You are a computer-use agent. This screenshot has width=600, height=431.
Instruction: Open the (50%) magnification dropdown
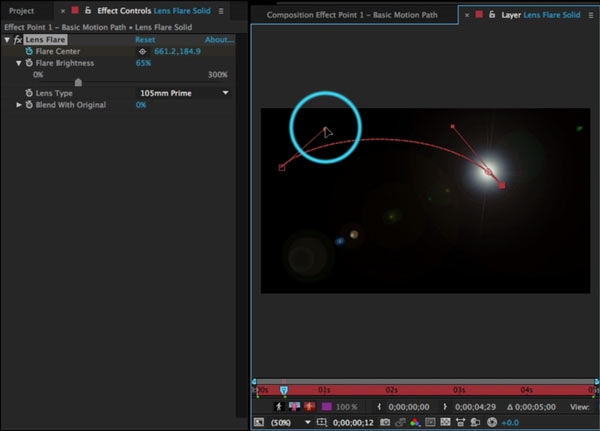(x=290, y=423)
